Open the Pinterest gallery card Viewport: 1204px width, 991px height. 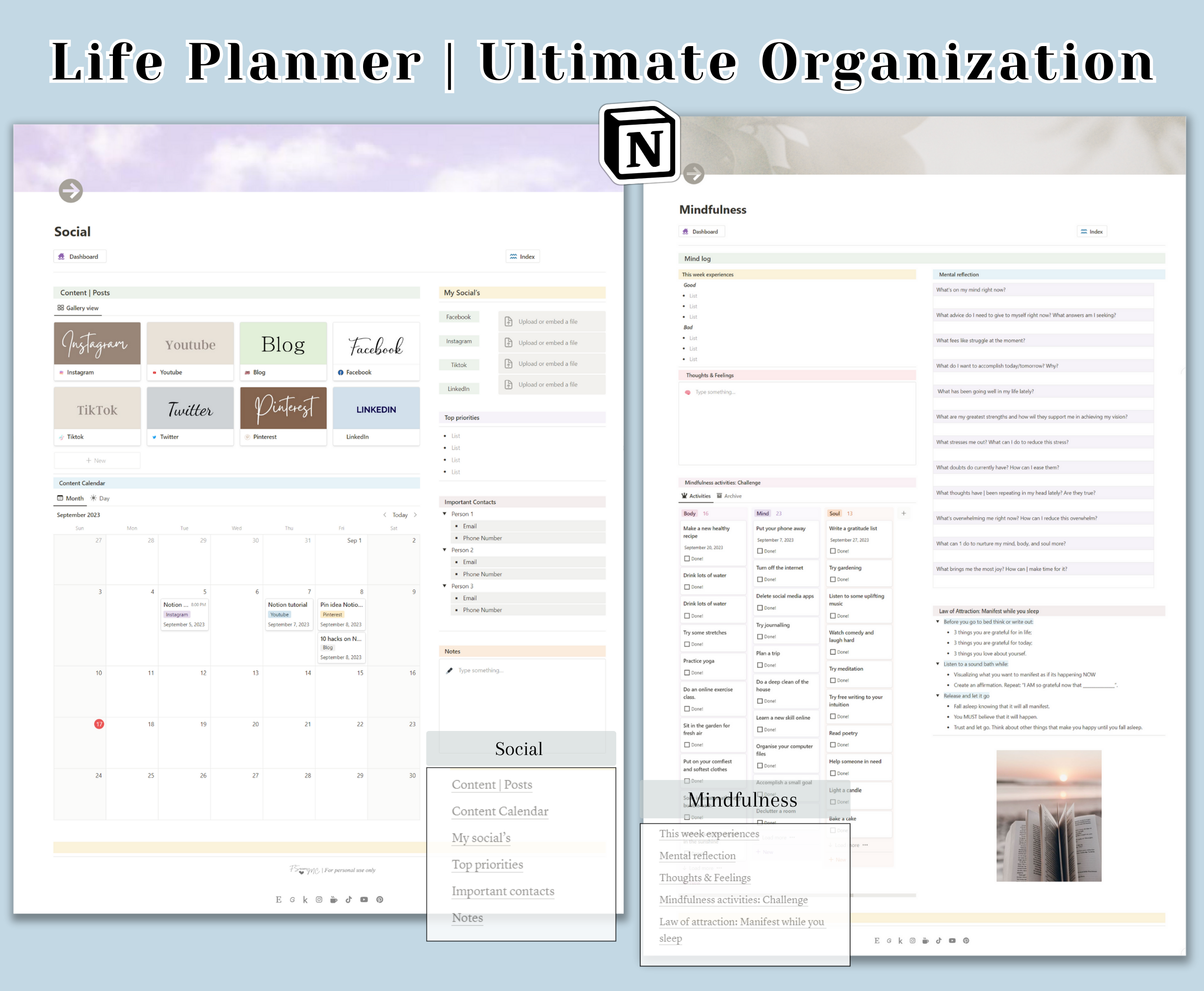[x=283, y=416]
